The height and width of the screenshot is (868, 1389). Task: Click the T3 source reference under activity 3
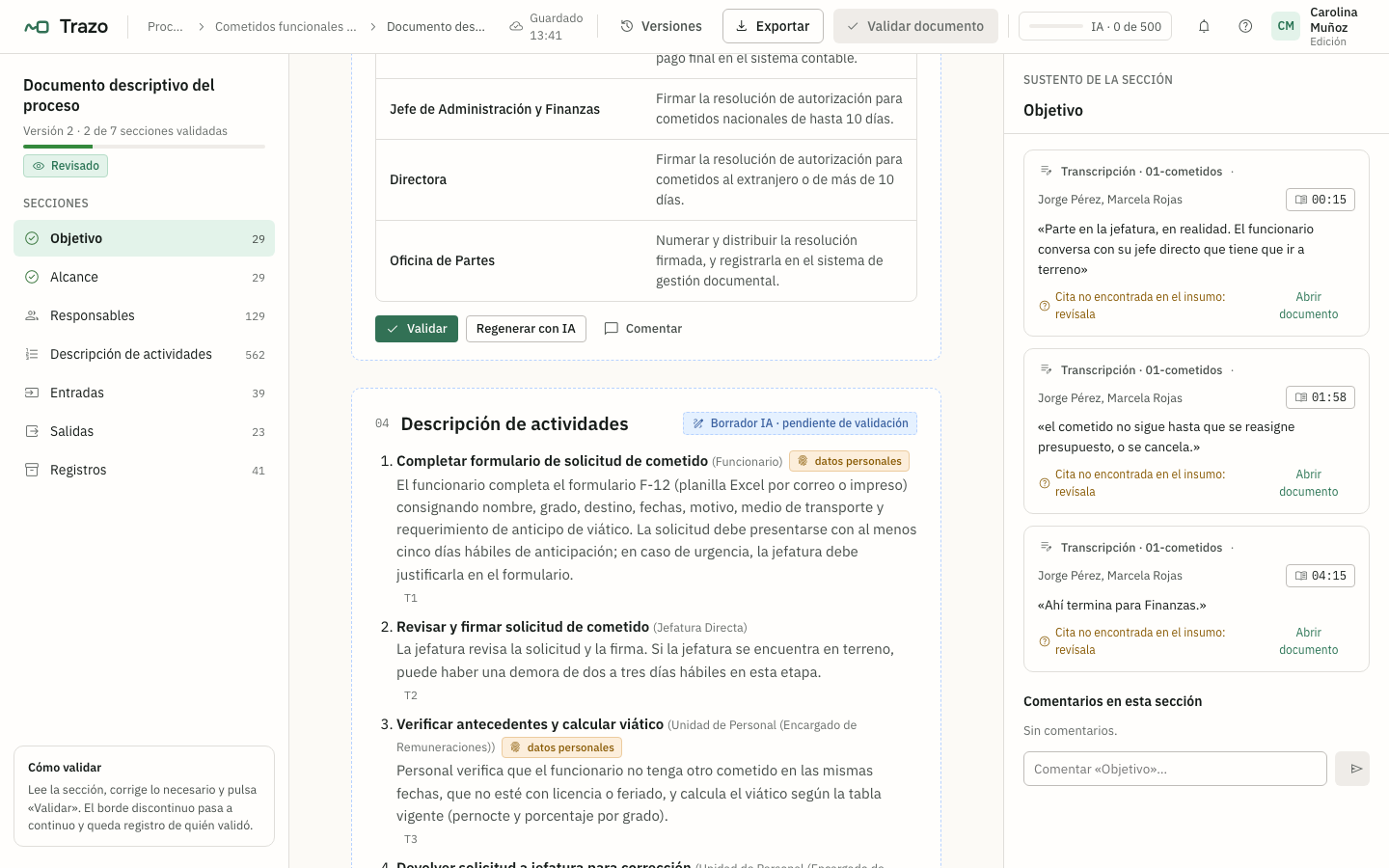coord(411,839)
